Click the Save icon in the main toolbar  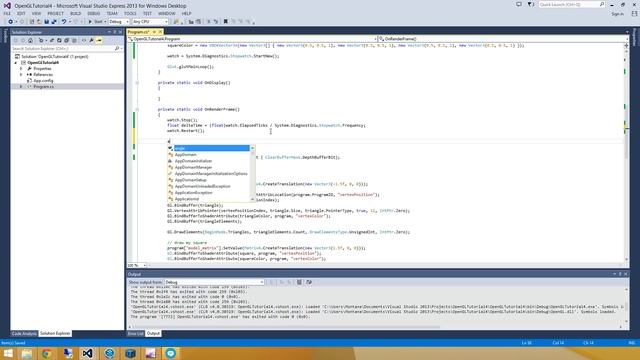(x=46, y=22)
